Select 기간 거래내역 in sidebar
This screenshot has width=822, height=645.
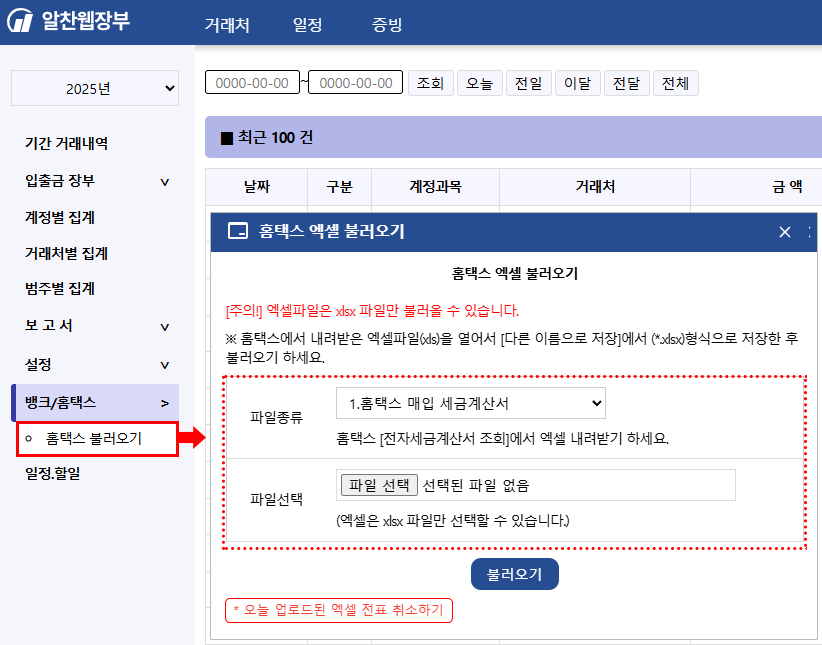coord(67,143)
